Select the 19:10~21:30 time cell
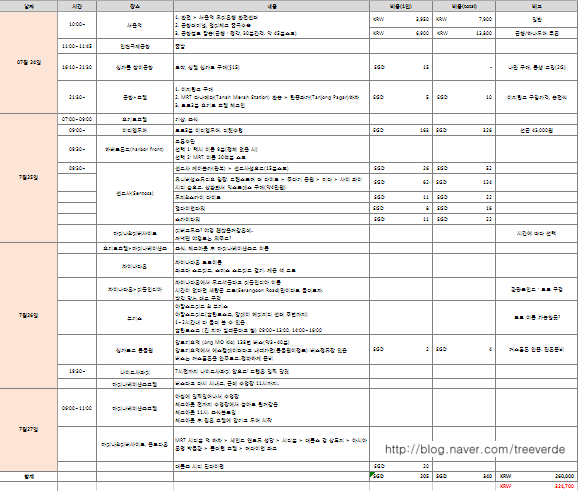 coord(77,67)
